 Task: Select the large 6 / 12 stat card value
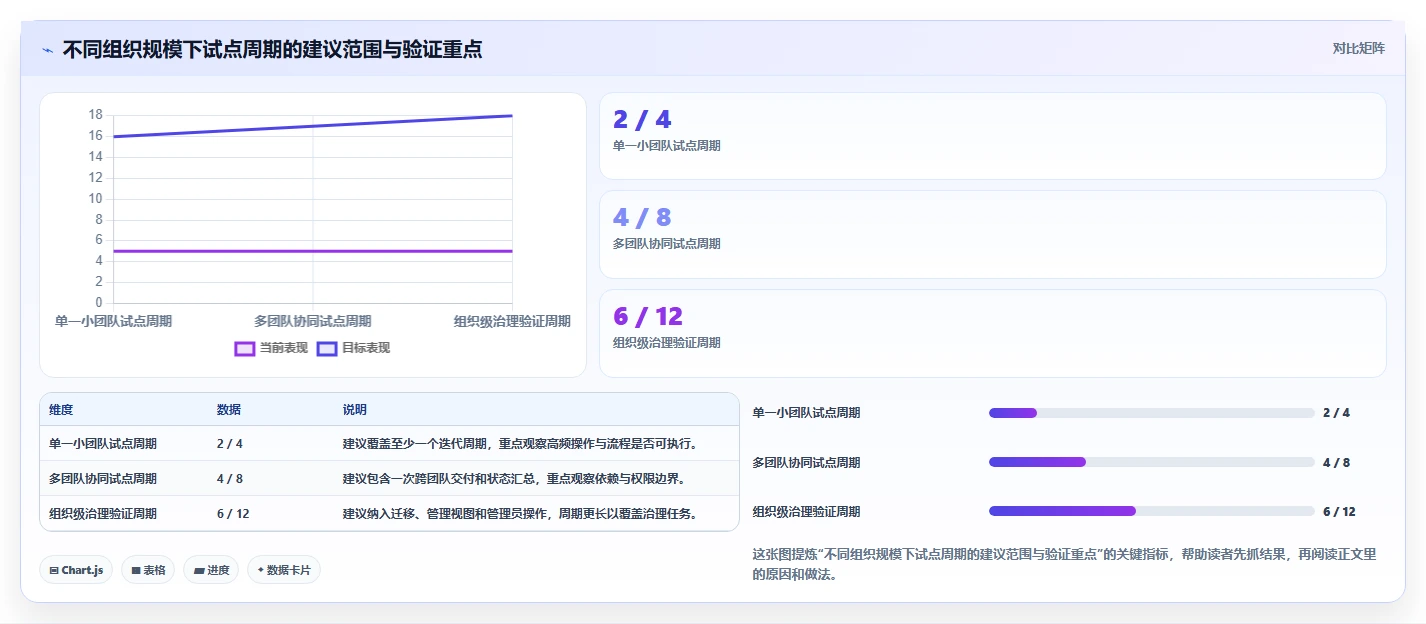tap(648, 317)
